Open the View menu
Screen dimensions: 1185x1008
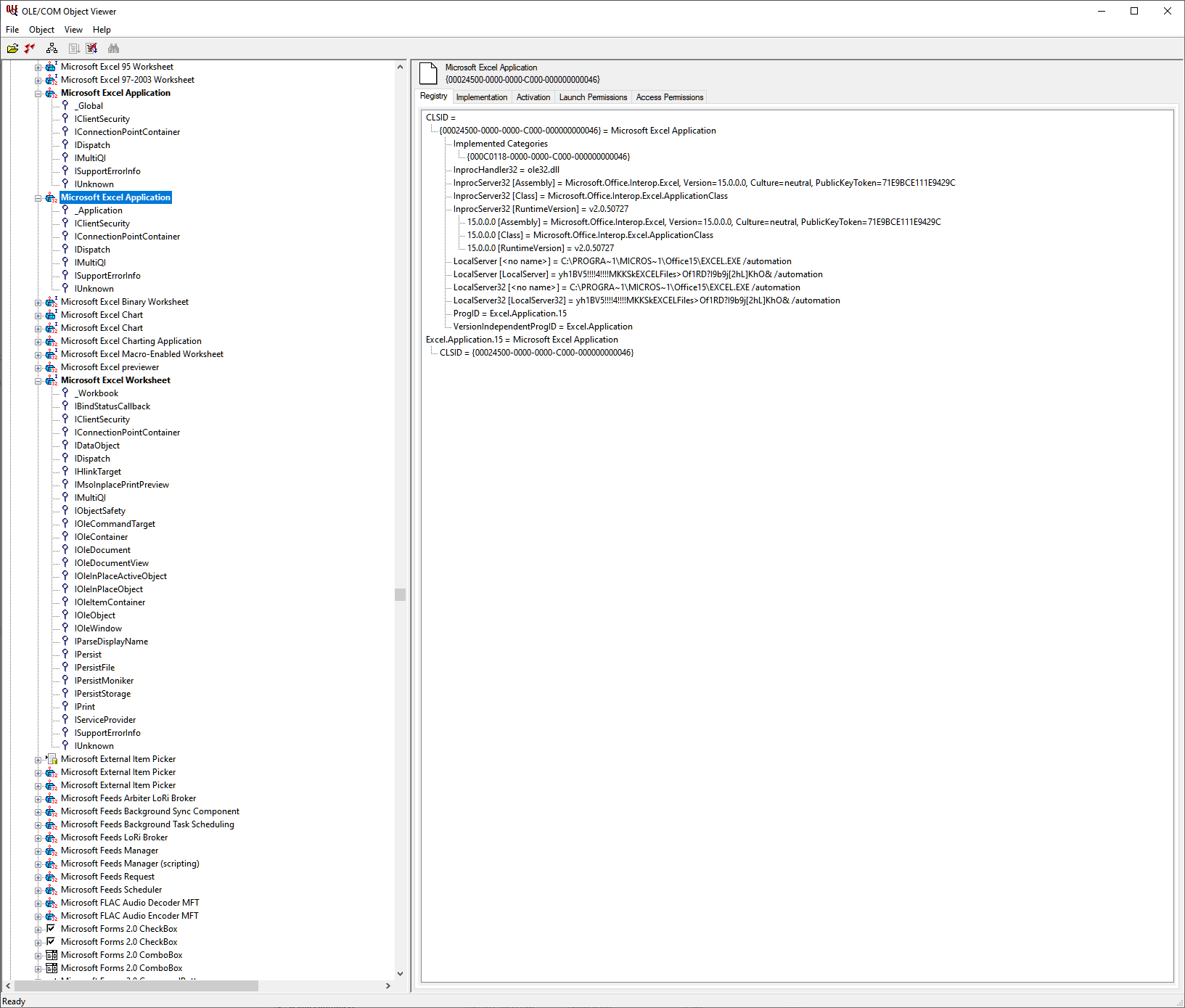(73, 30)
